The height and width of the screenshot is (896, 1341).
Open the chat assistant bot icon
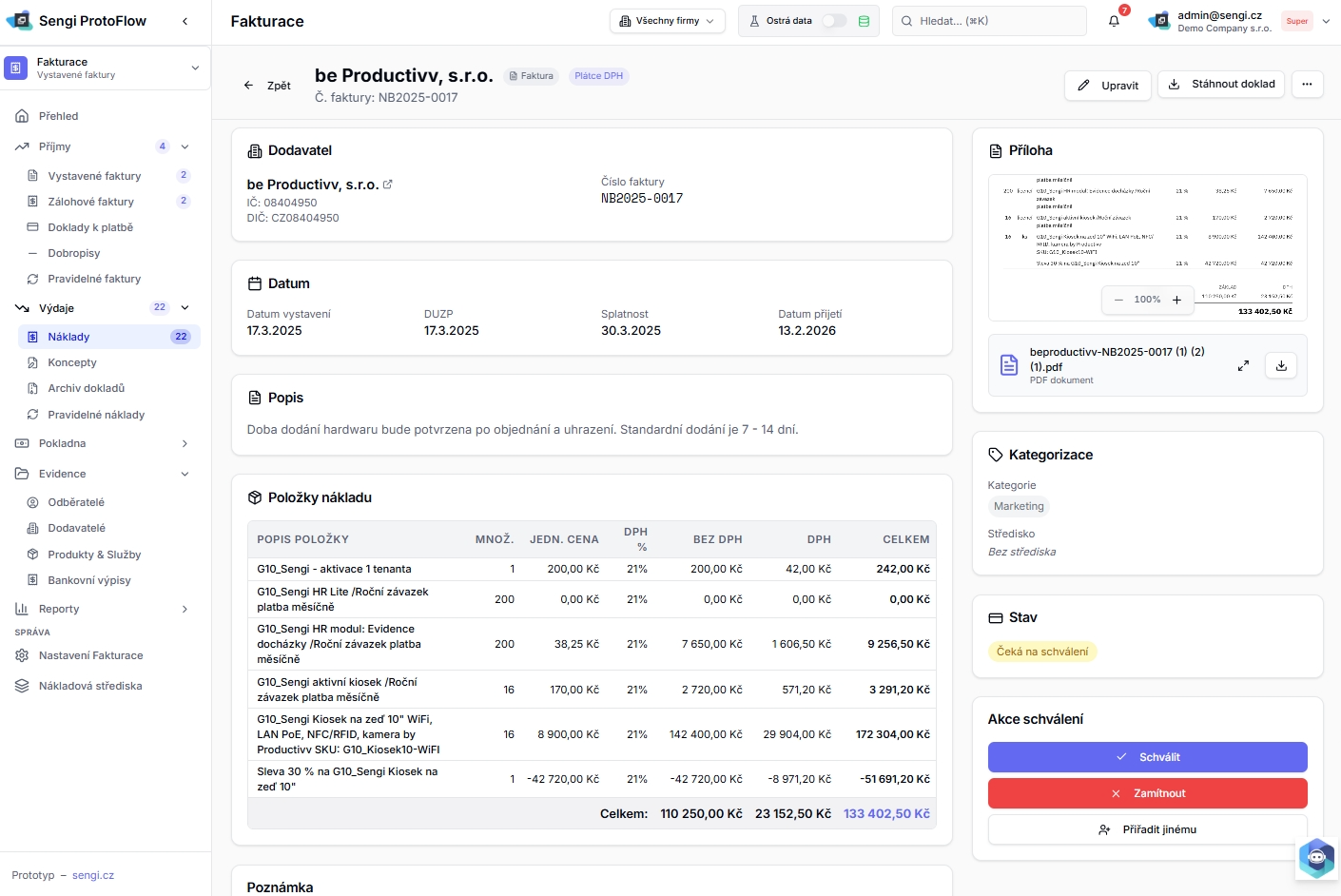click(1316, 858)
